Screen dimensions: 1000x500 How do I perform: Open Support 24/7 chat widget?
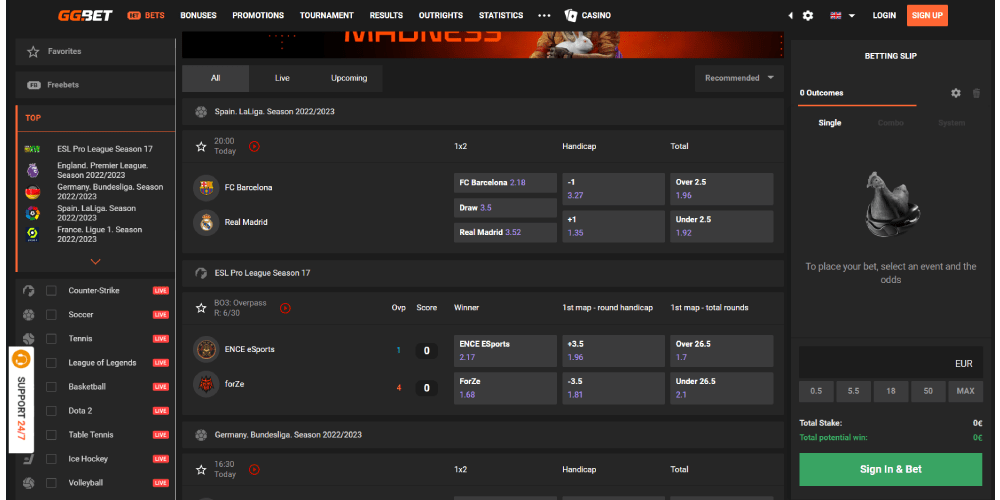pyautogui.click(x=21, y=400)
